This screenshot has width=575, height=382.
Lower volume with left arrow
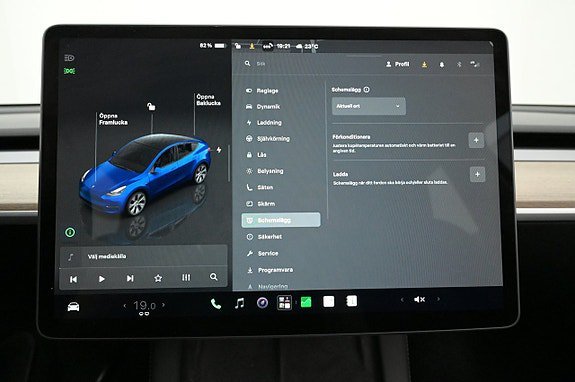click(402, 300)
